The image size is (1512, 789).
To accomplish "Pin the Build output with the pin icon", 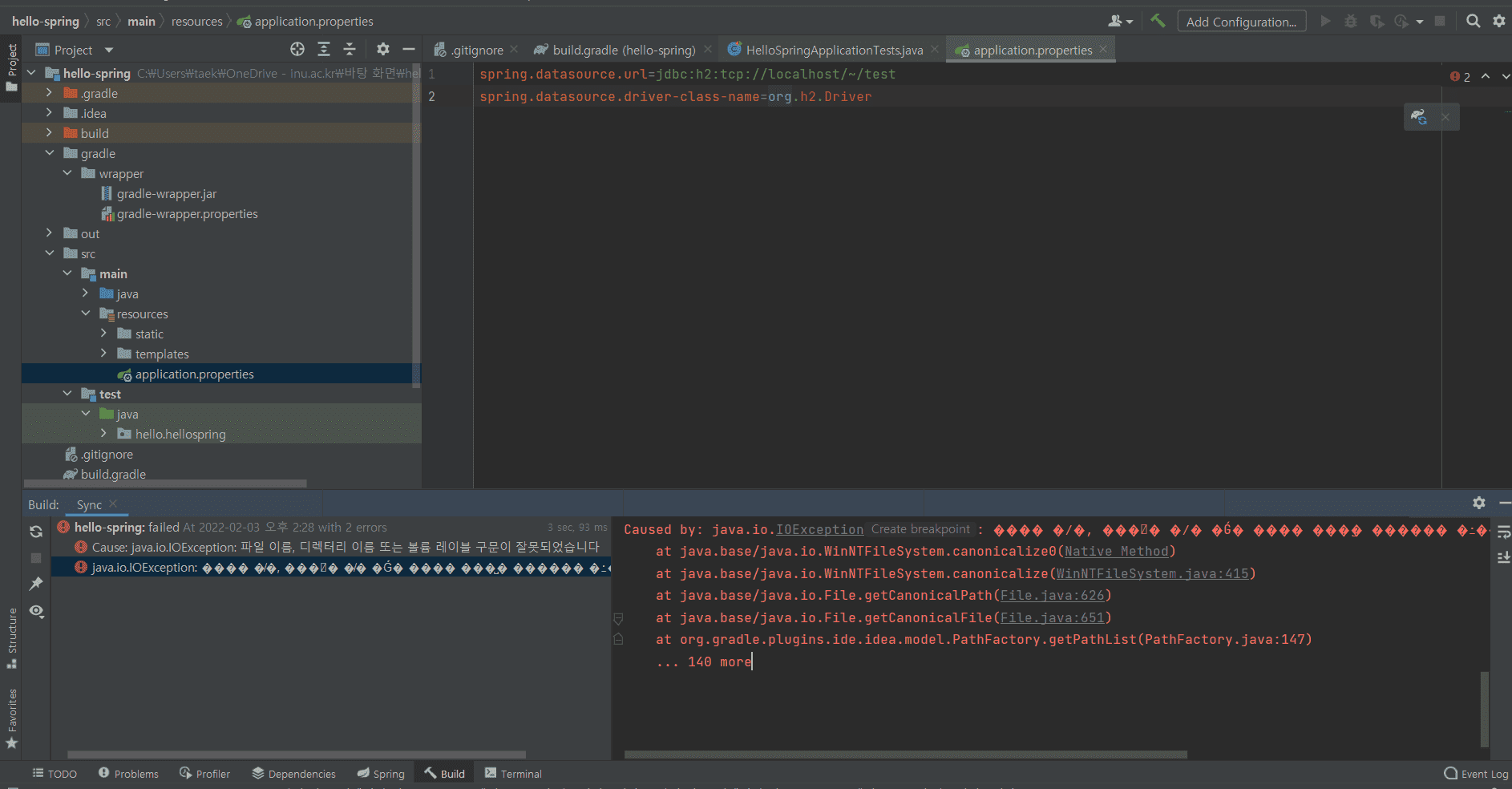I will click(x=35, y=584).
